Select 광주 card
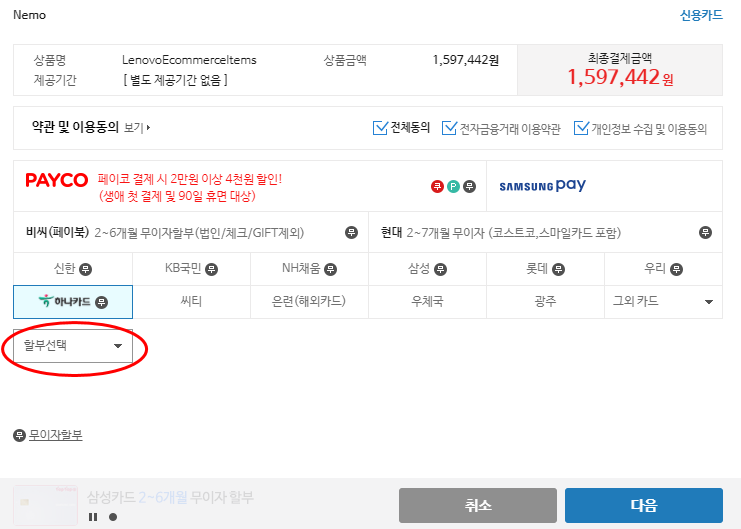 tap(545, 302)
